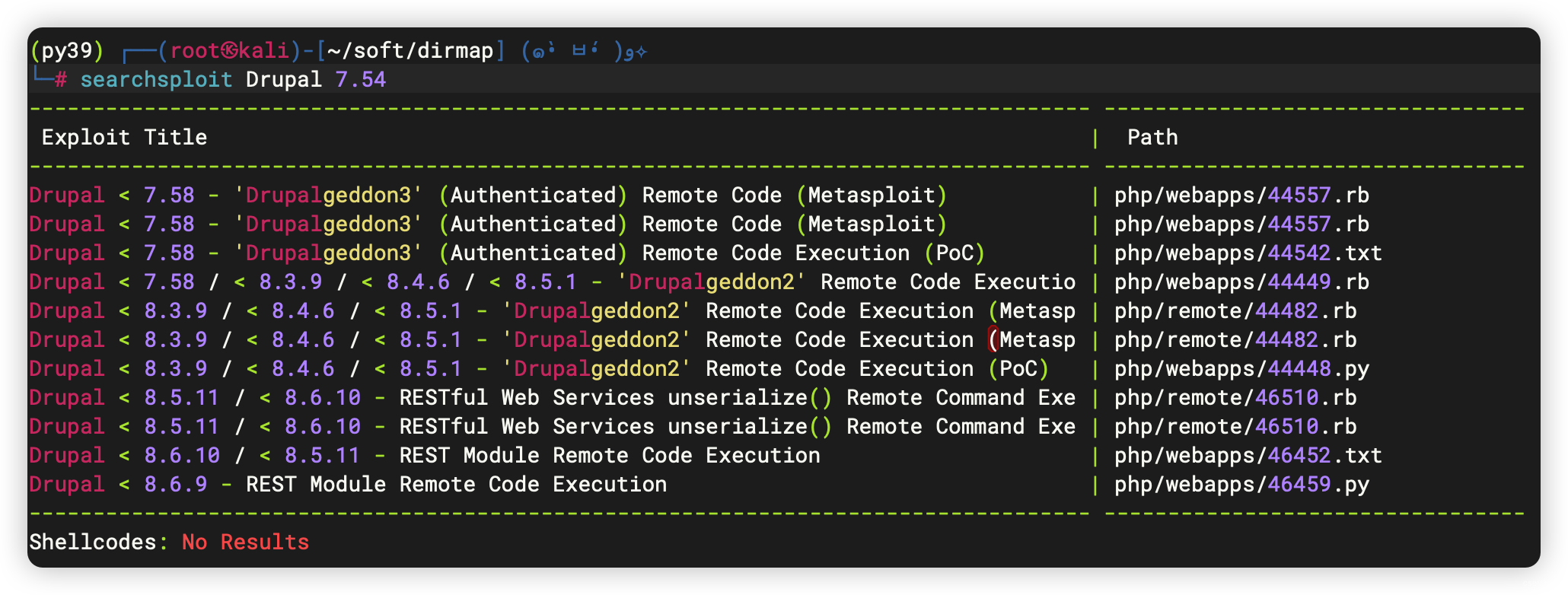Click 'Drupalgeddon3' in the 44542.txt row
Screen dimensions: 1568x595
point(329,253)
